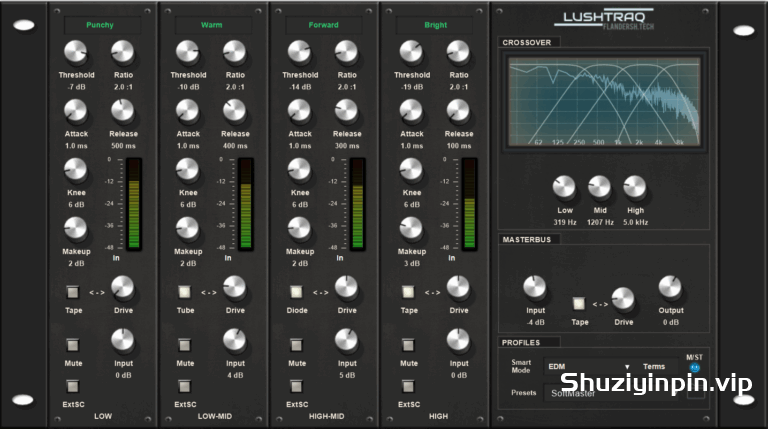Mute the HIGH-MID band
This screenshot has width=768, height=429.
(x=296, y=345)
